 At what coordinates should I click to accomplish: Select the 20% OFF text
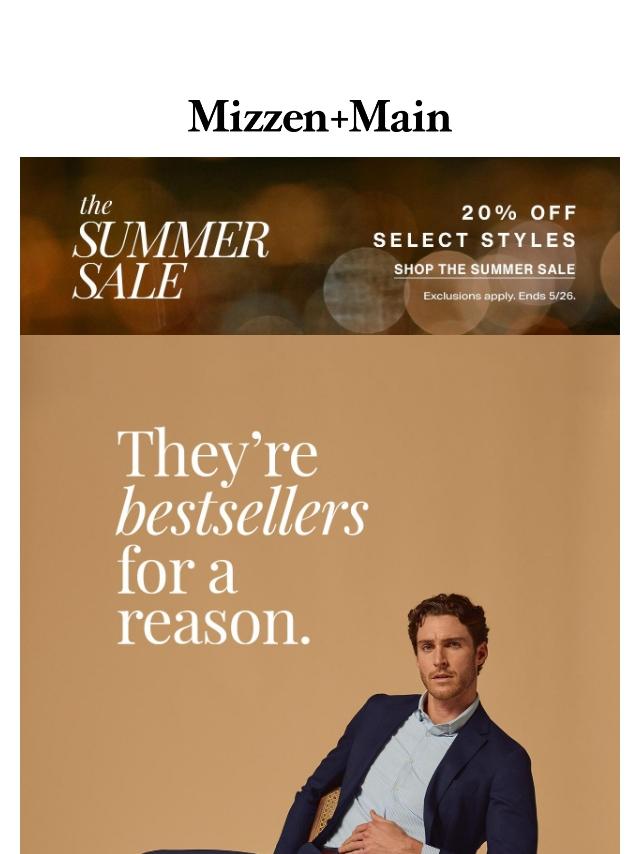coord(519,213)
